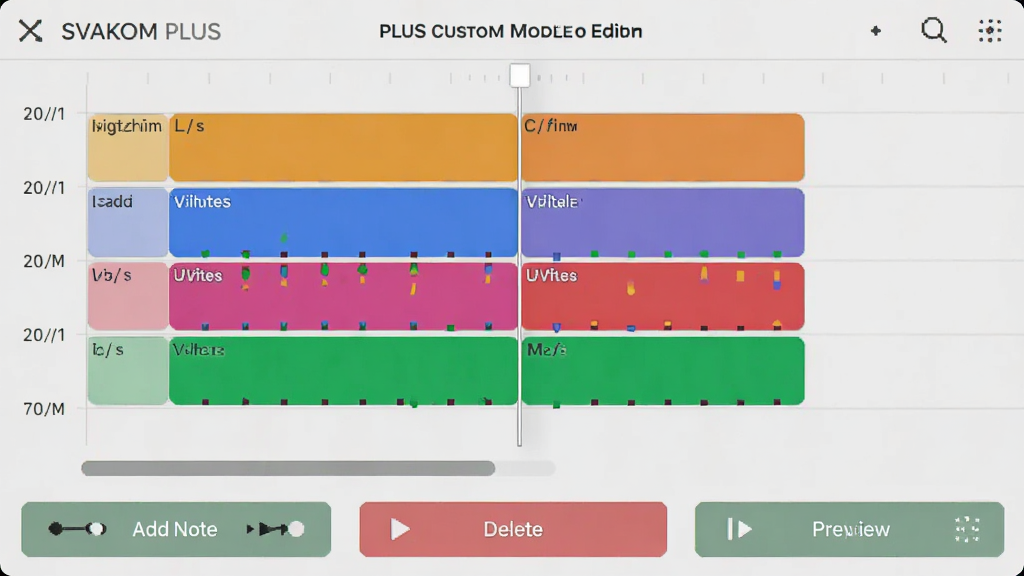
Task: Click the gray horizontal scrollbar
Action: point(288,468)
